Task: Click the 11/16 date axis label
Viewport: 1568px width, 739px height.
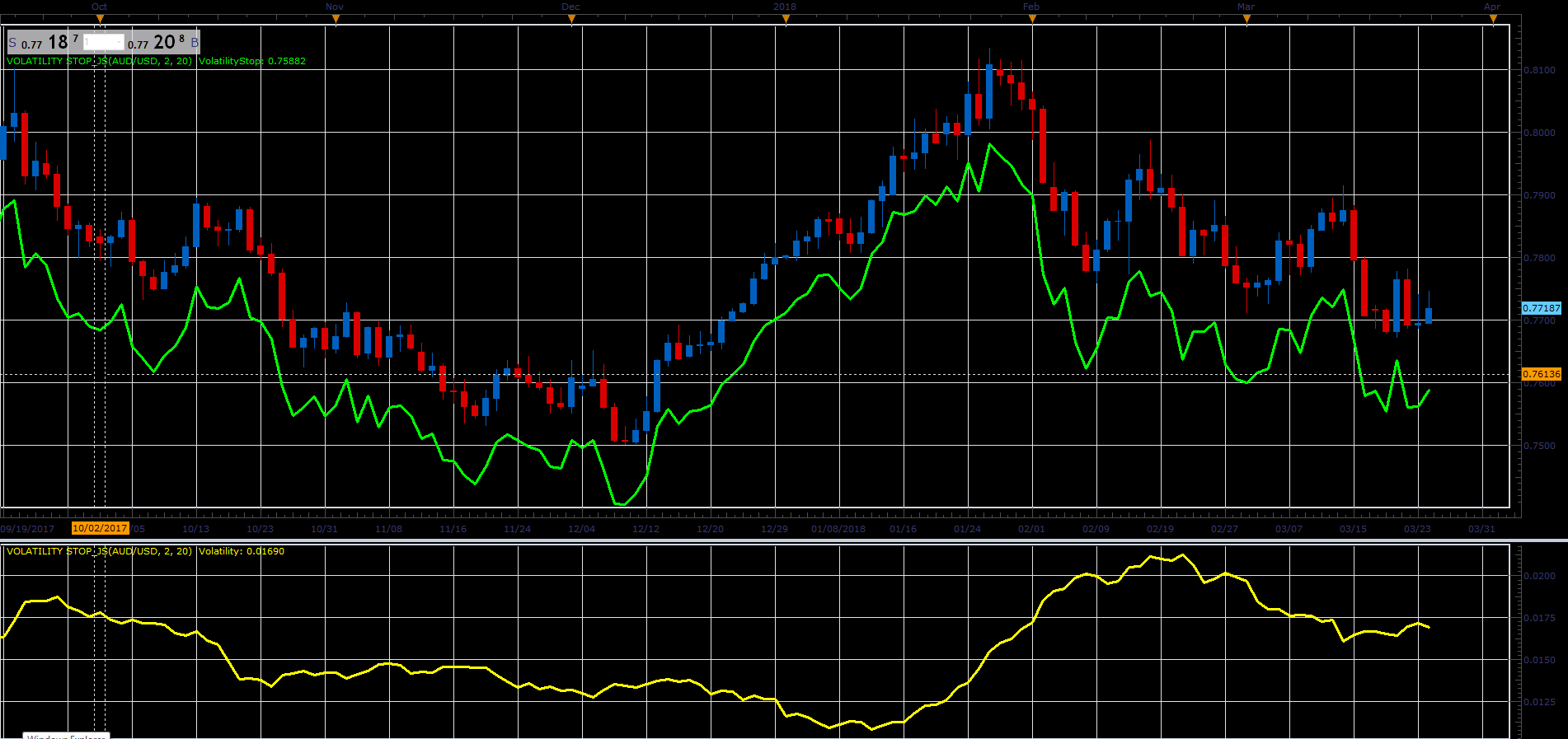Action: [x=453, y=529]
